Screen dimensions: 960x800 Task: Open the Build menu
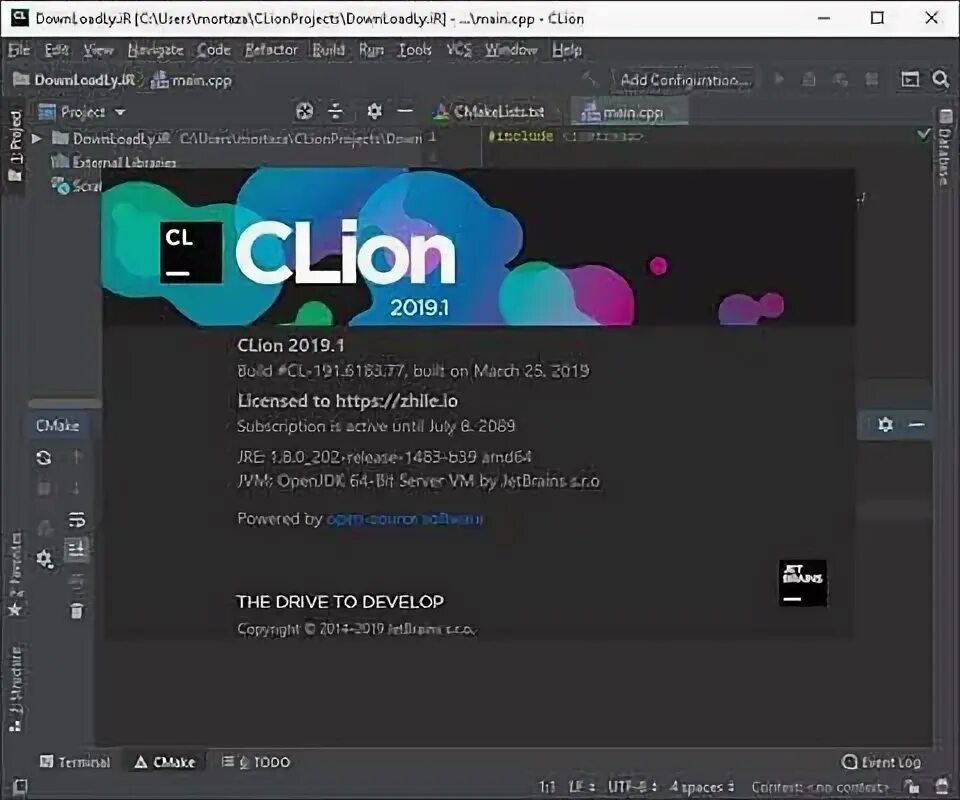tap(328, 50)
